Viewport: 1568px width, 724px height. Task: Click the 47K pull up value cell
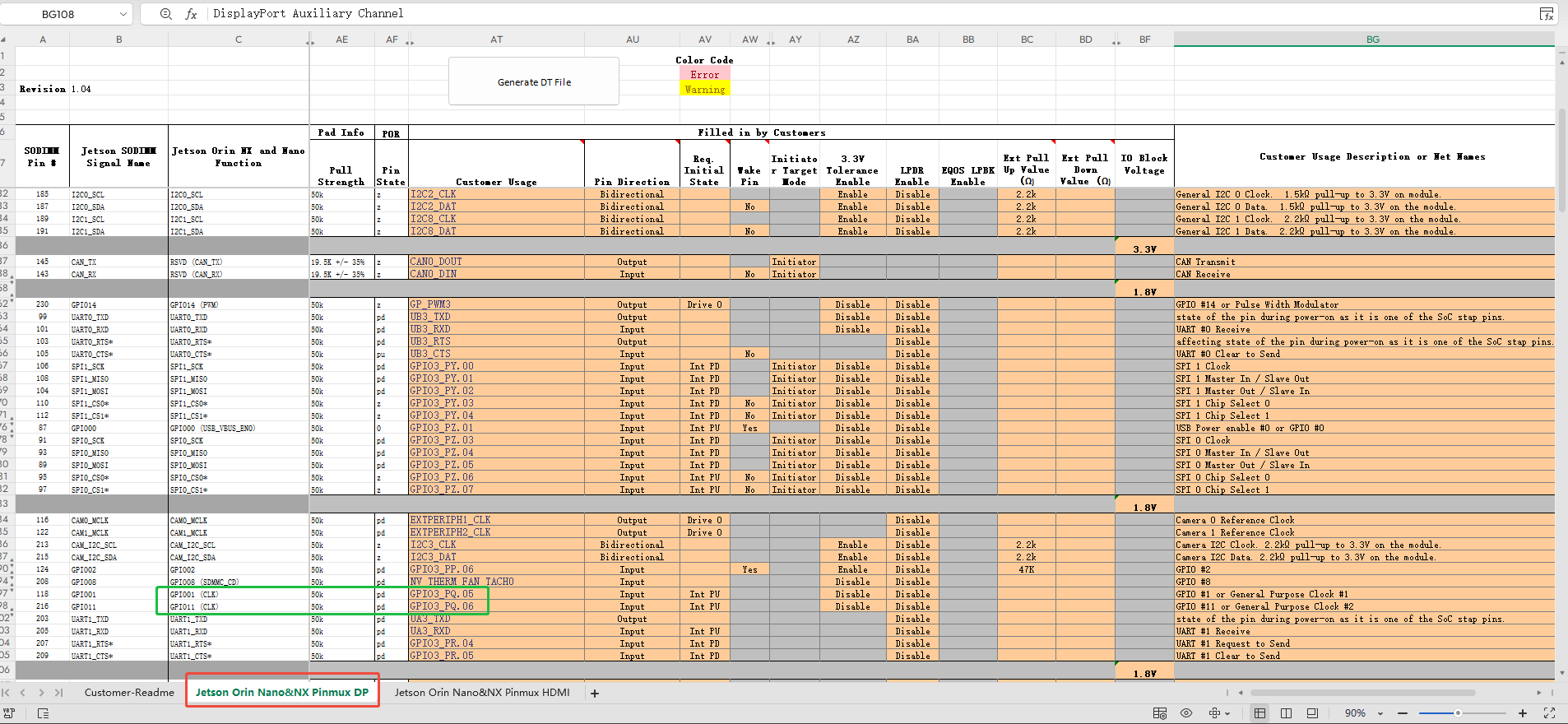(1026, 569)
